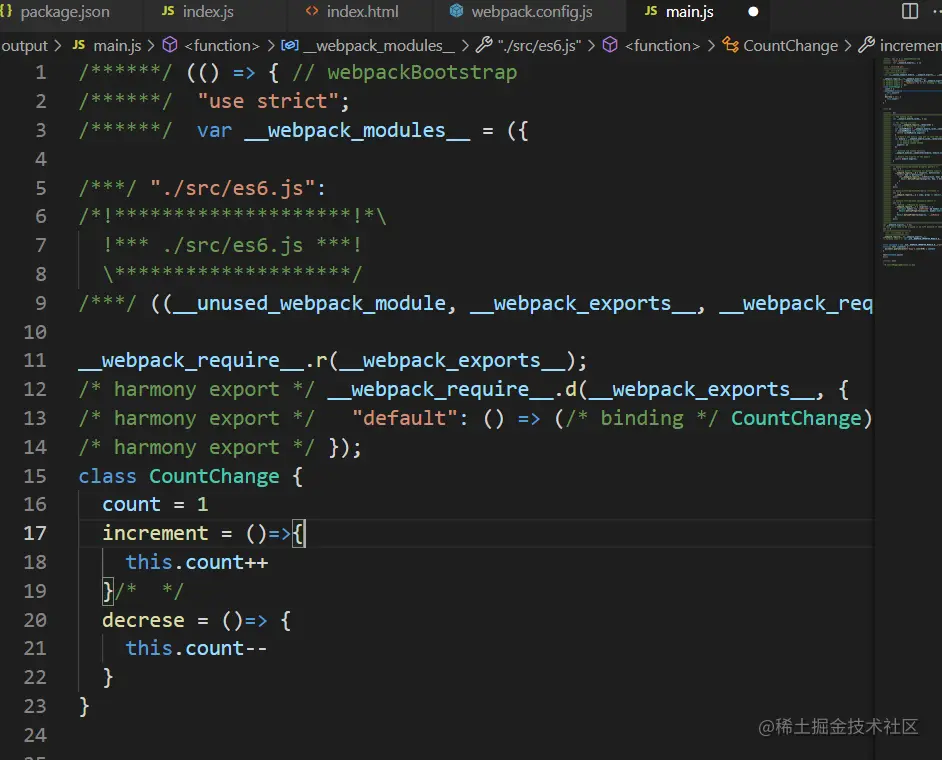
Task: Click the split editor icon
Action: (x=910, y=11)
